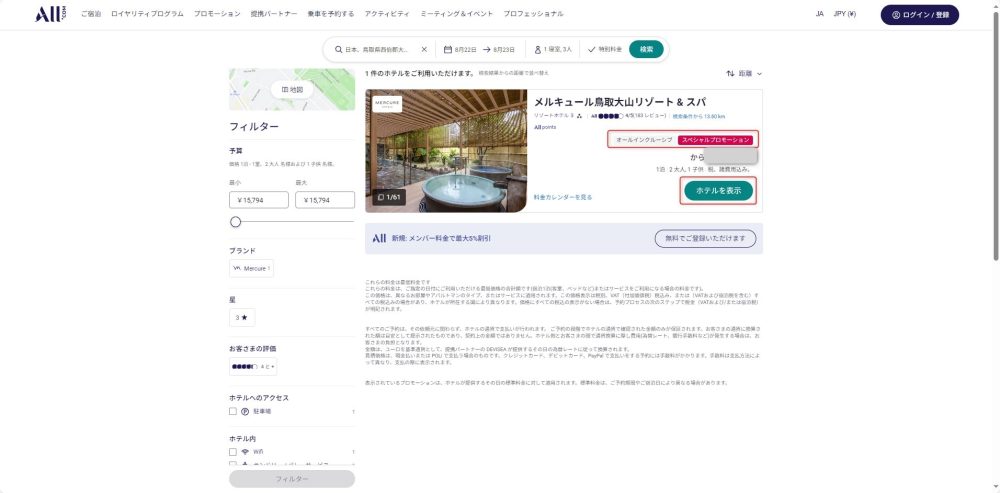Check the 駐車場 parking checkbox
The width and height of the screenshot is (1000, 493).
pyautogui.click(x=233, y=411)
